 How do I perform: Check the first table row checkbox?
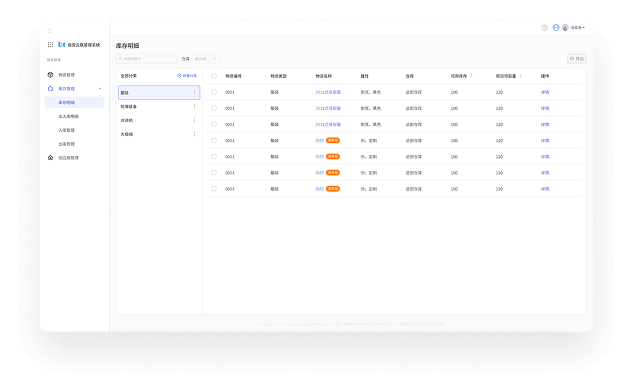coord(214,92)
